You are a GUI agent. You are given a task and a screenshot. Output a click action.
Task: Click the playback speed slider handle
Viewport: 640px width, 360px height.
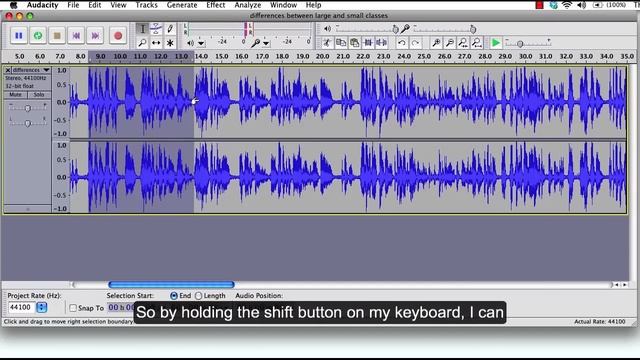click(520, 43)
